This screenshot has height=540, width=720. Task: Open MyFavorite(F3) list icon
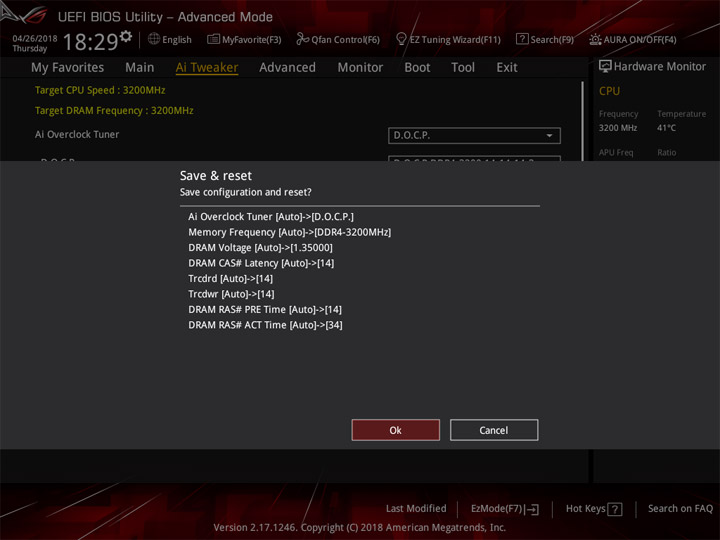tap(213, 39)
